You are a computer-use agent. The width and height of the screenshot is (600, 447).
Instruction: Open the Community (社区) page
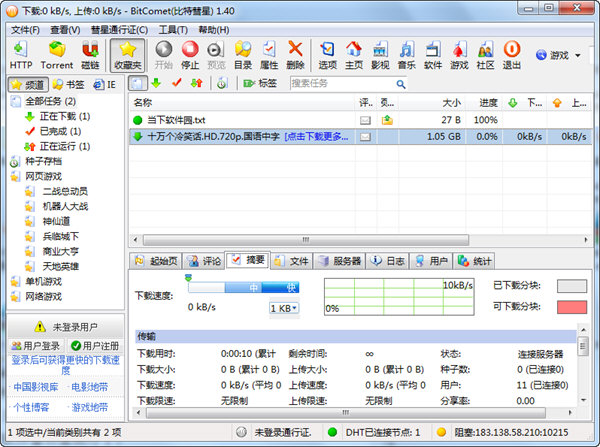[x=486, y=55]
